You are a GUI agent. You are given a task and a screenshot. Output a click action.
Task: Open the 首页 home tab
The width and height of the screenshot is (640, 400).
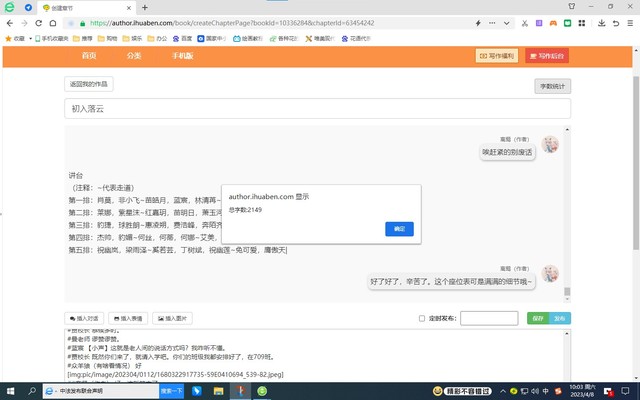click(x=89, y=56)
